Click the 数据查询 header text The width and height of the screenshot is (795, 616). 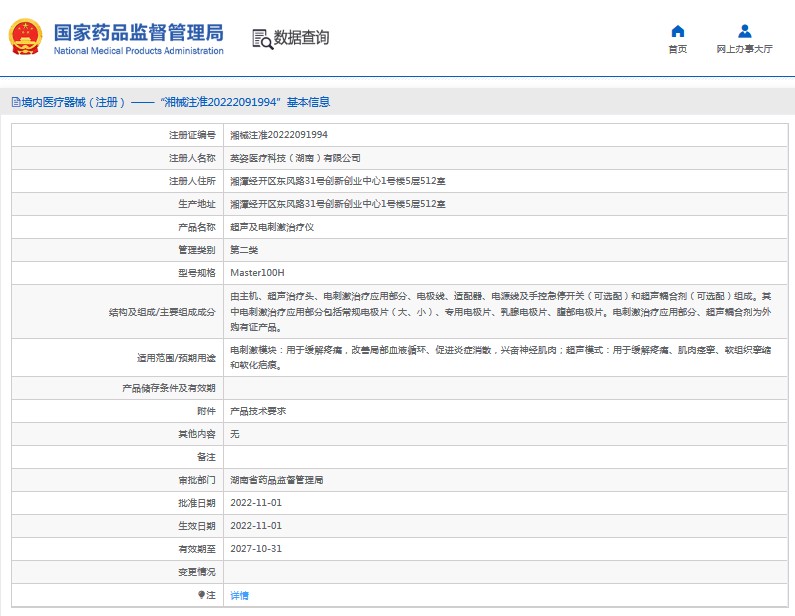point(301,38)
